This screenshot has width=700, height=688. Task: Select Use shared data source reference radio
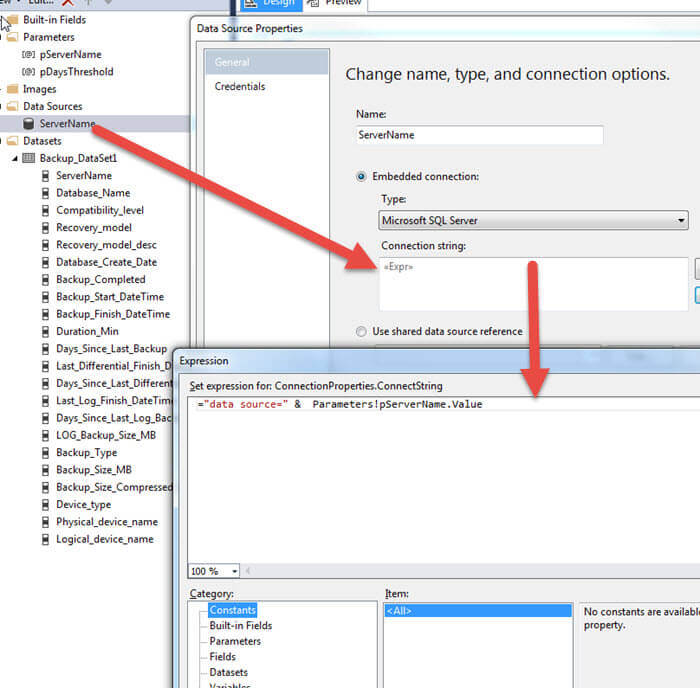361,331
